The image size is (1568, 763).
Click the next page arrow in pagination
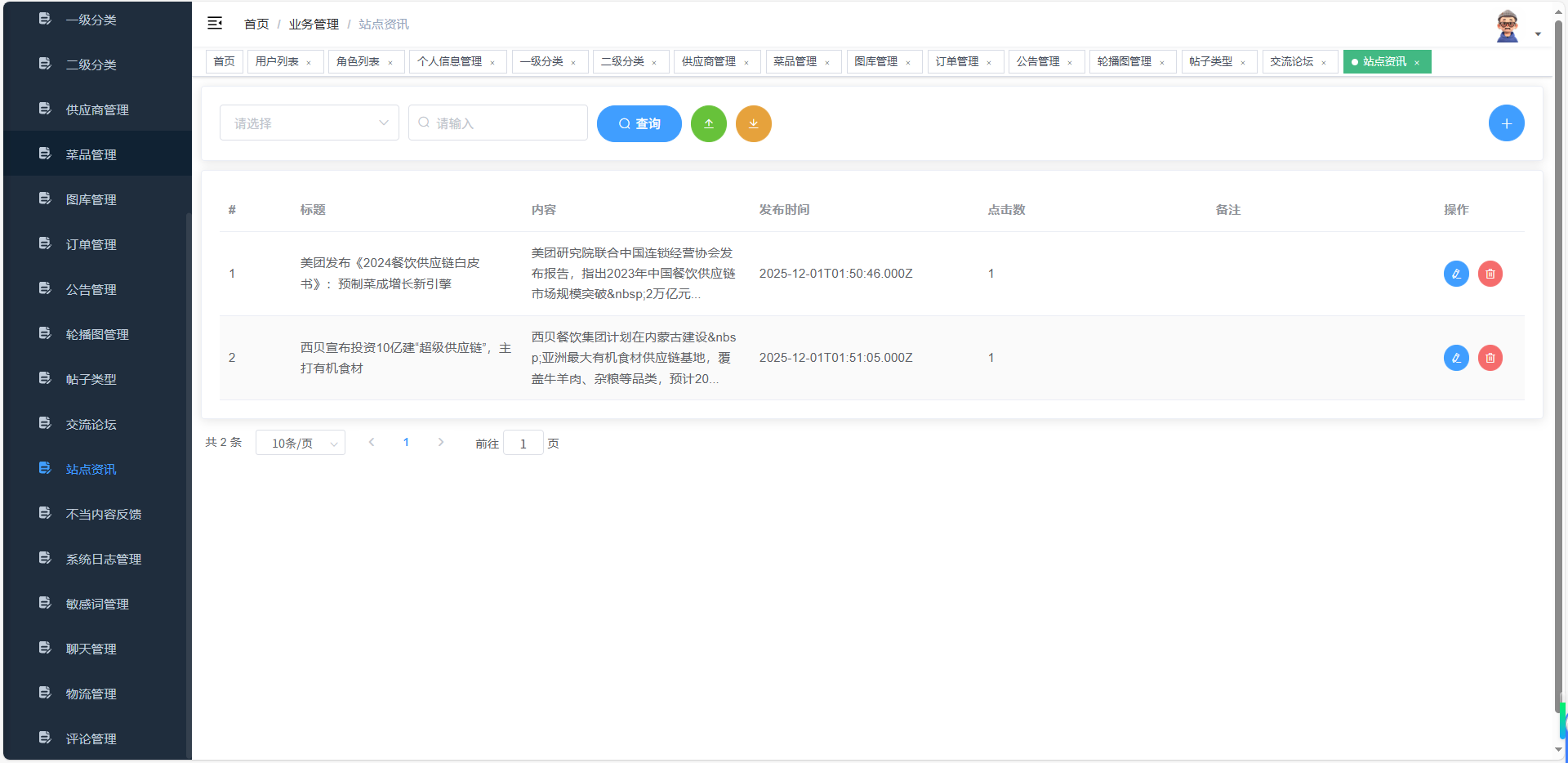click(x=441, y=442)
